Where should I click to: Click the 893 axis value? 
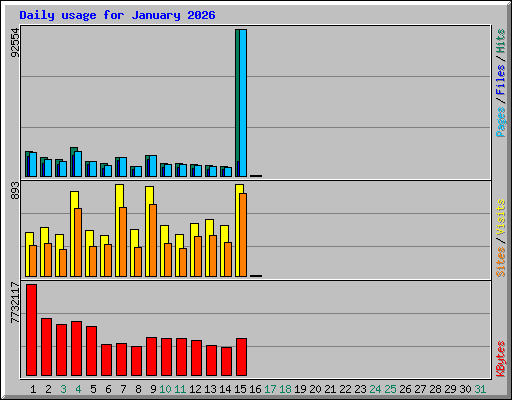(15, 191)
